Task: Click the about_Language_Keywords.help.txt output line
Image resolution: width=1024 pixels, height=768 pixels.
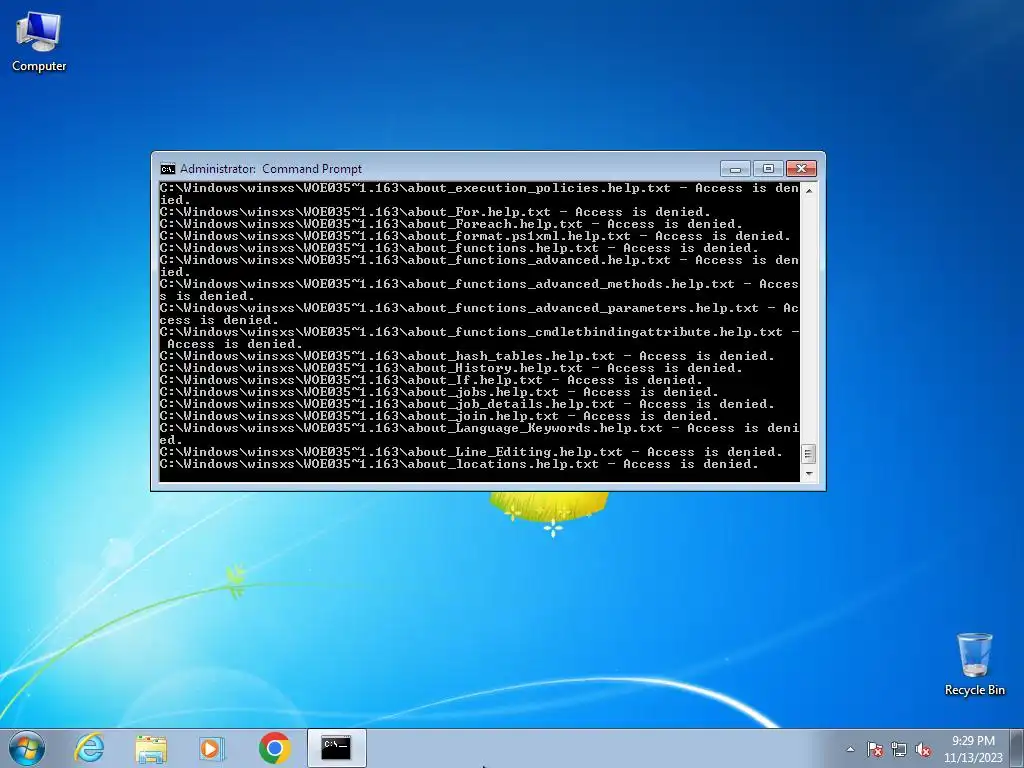Action: pyautogui.click(x=479, y=434)
